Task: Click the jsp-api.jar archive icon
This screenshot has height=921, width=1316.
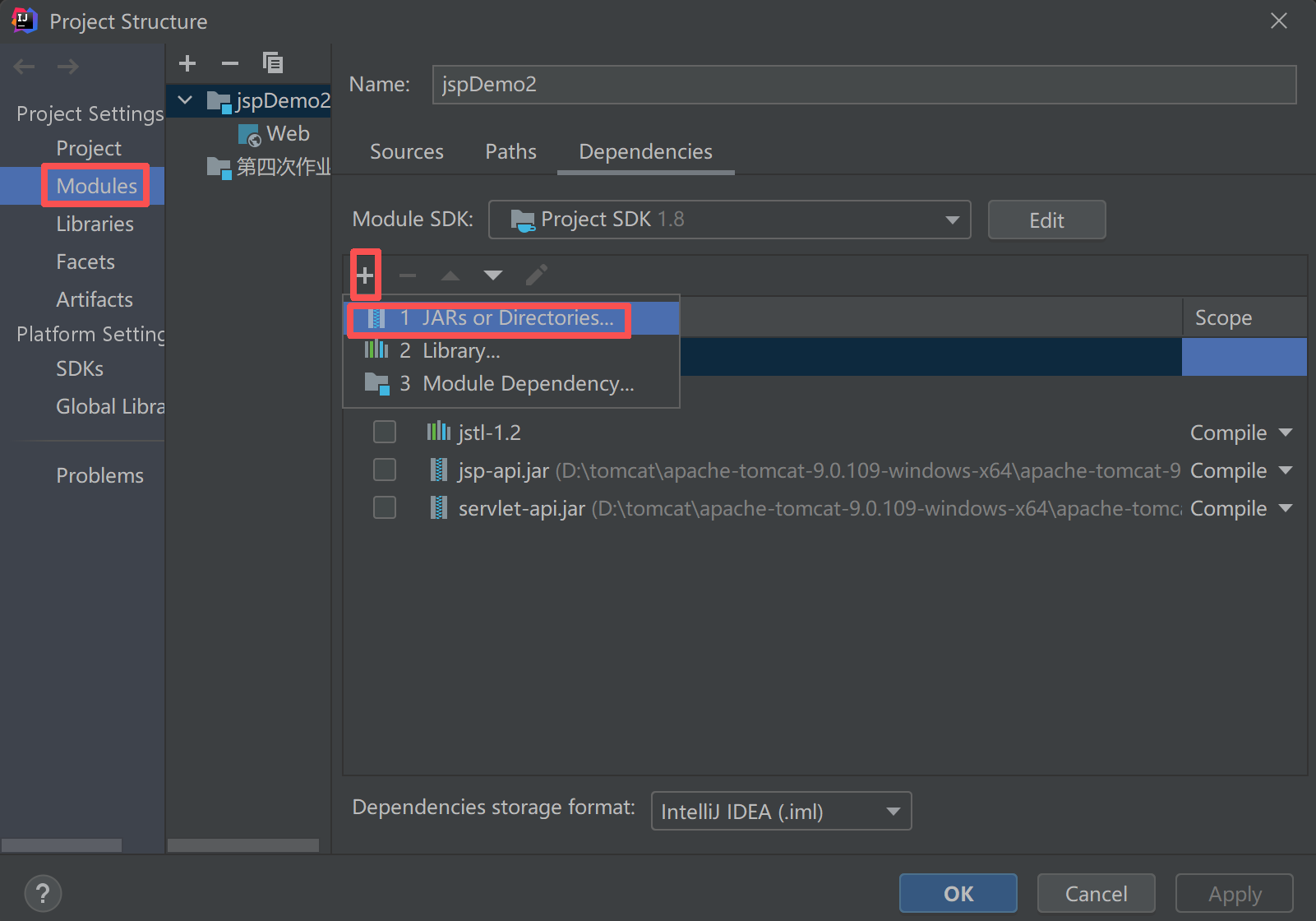Action: tap(439, 470)
